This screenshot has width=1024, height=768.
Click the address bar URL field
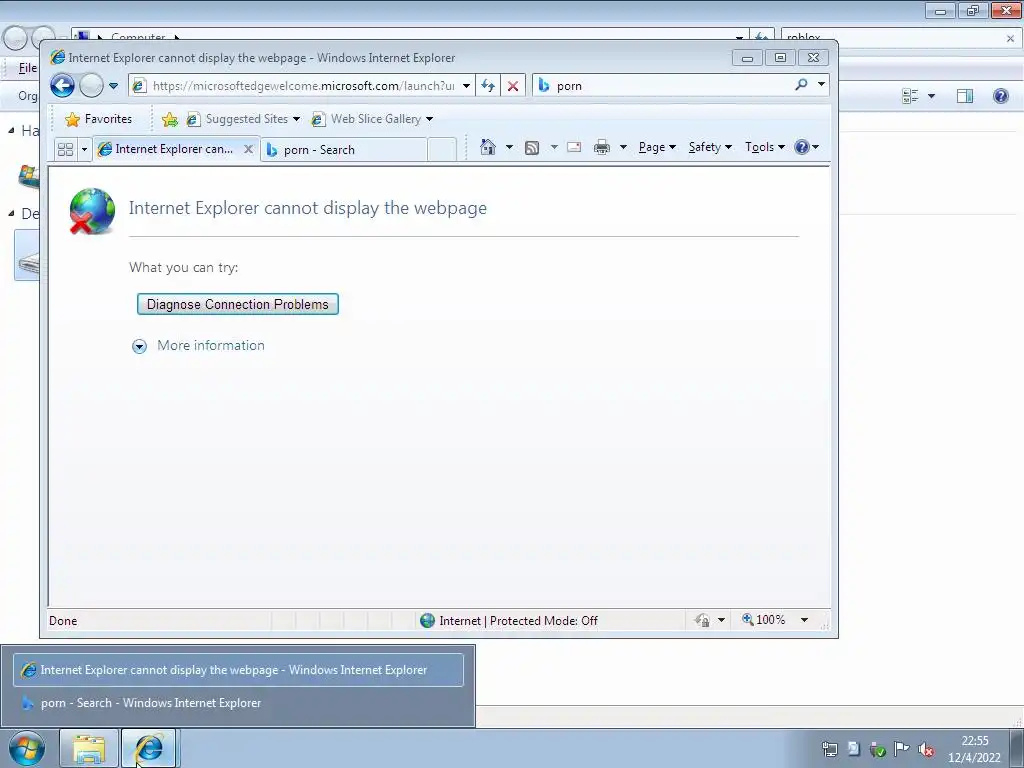tap(296, 86)
